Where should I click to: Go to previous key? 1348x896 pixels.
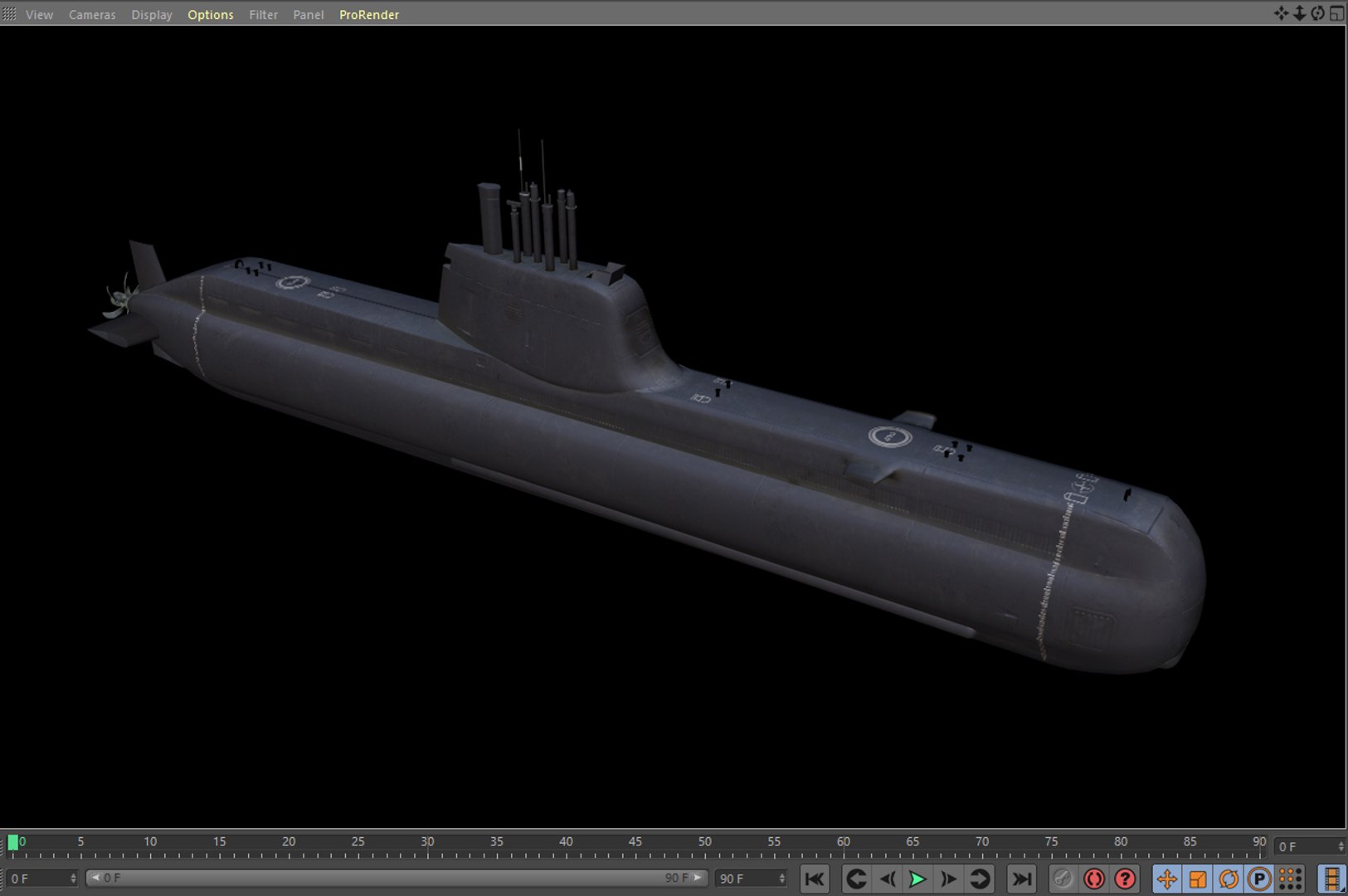click(x=856, y=879)
